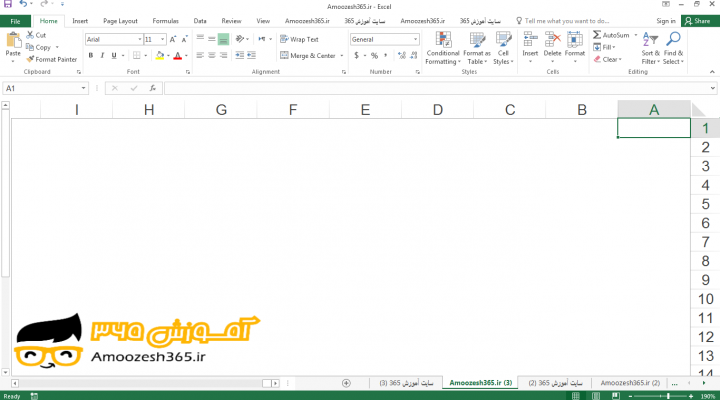720x400 pixels.
Task: Click the Paste icon
Action: pyautogui.click(x=13, y=40)
